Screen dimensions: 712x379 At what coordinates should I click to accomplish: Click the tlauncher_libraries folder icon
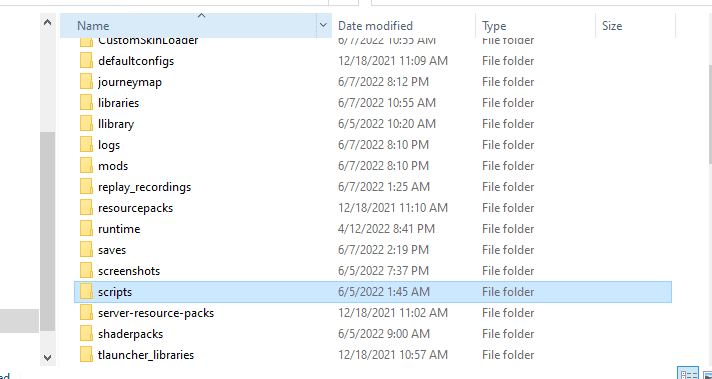tap(86, 354)
